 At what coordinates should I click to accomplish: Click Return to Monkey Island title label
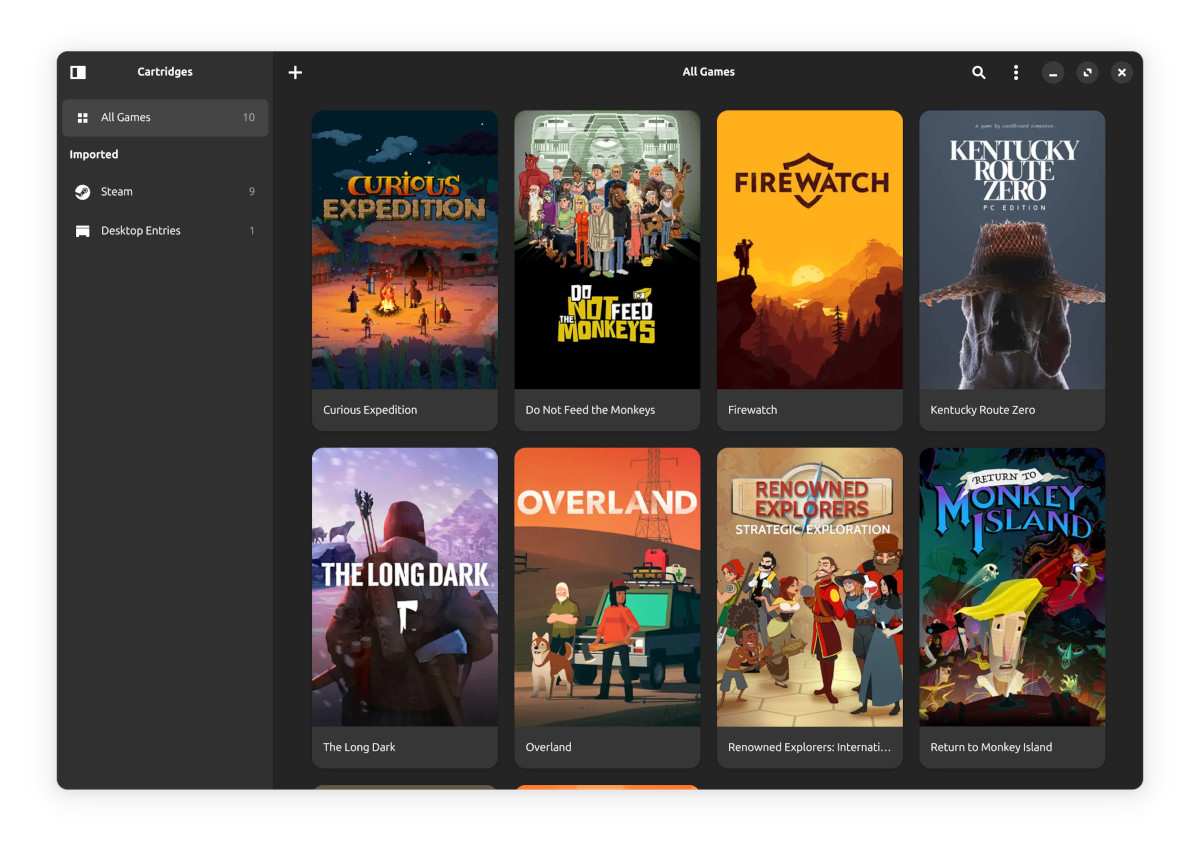[x=991, y=747]
